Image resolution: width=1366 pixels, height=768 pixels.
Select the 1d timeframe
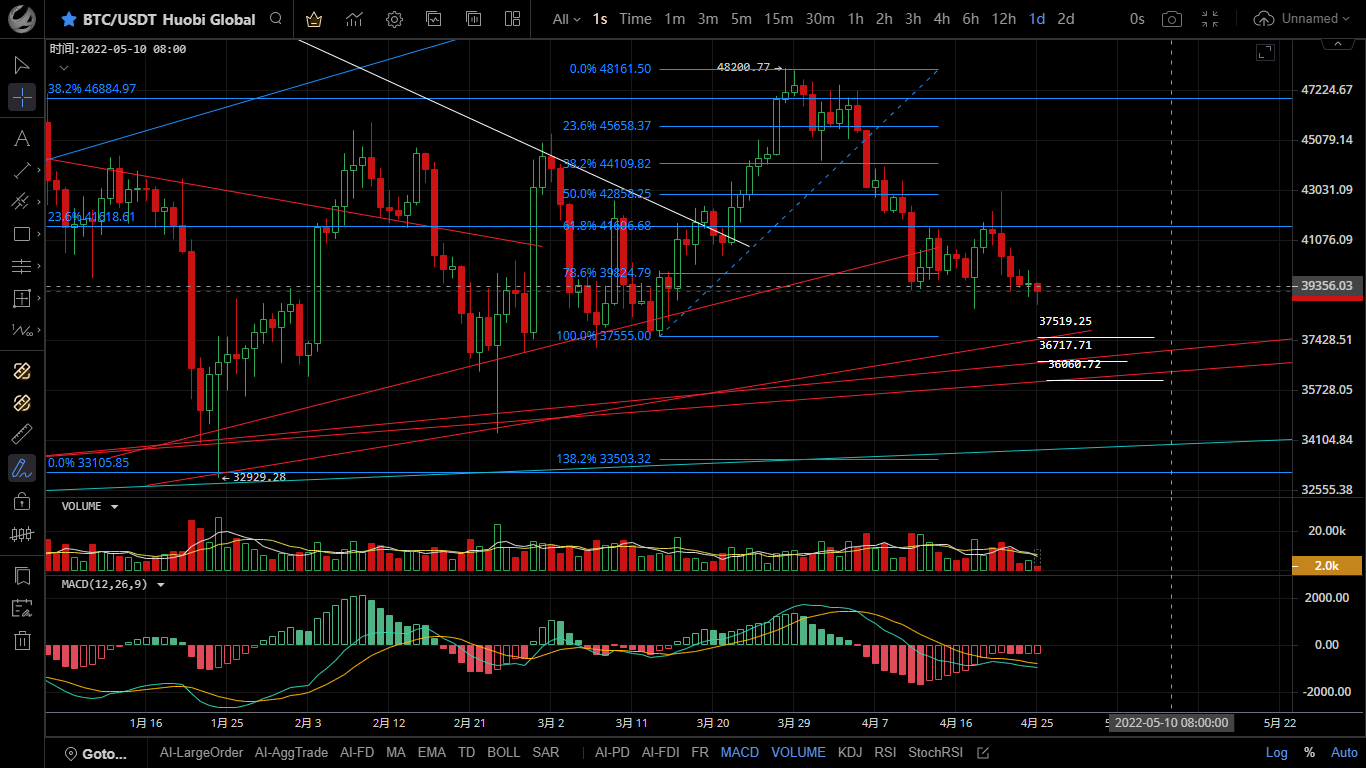(1037, 19)
